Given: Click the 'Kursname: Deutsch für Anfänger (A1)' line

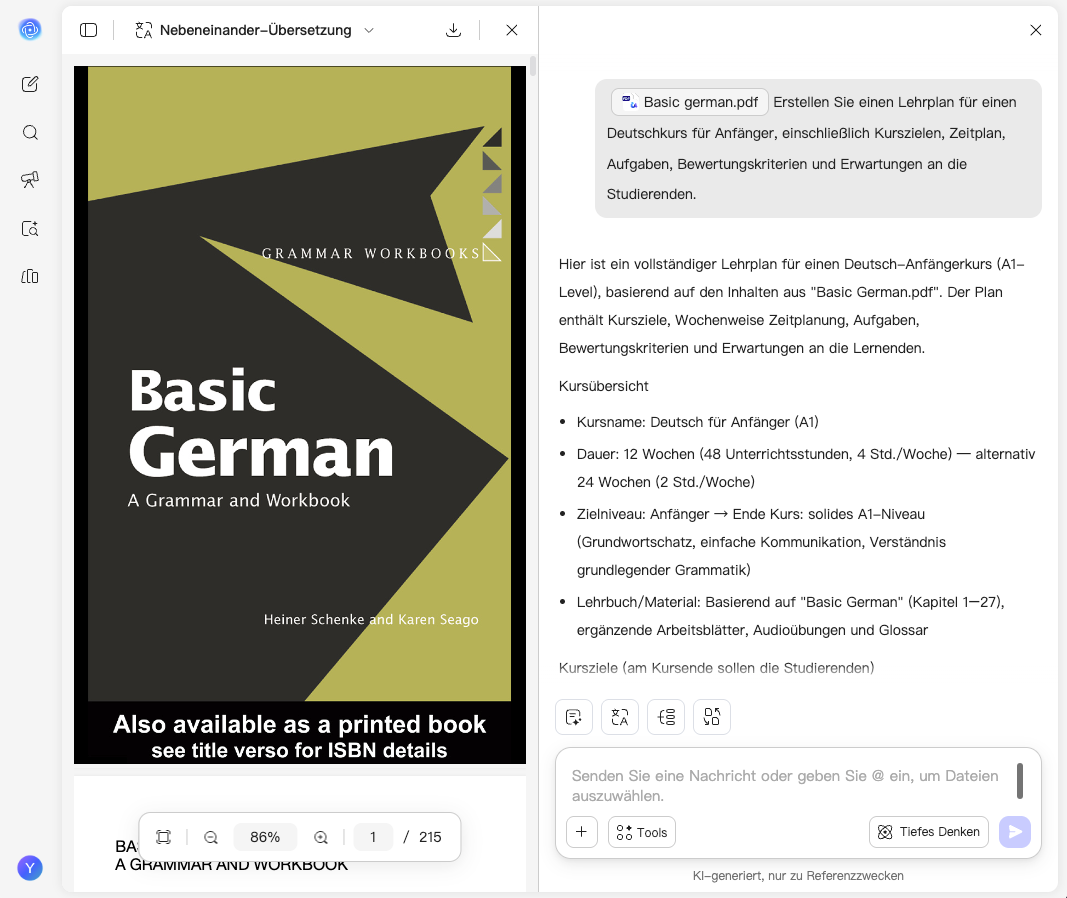Looking at the screenshot, I should [x=697, y=422].
